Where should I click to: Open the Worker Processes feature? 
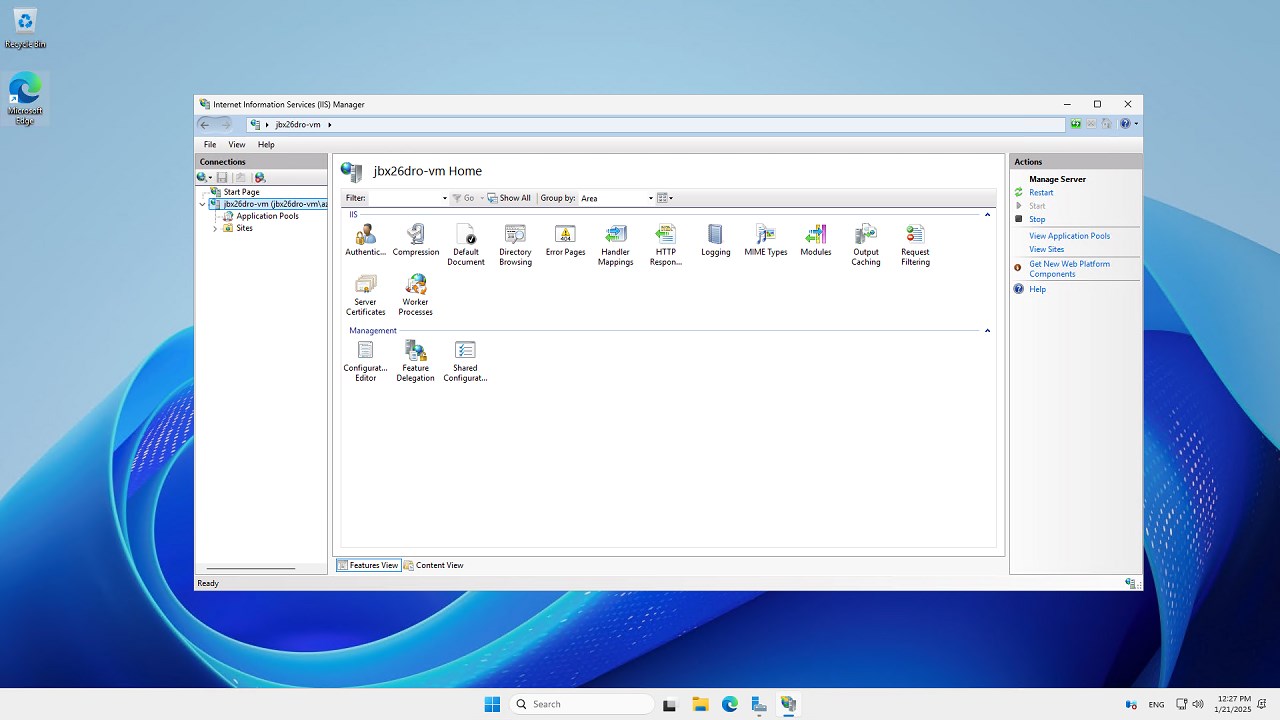point(415,285)
